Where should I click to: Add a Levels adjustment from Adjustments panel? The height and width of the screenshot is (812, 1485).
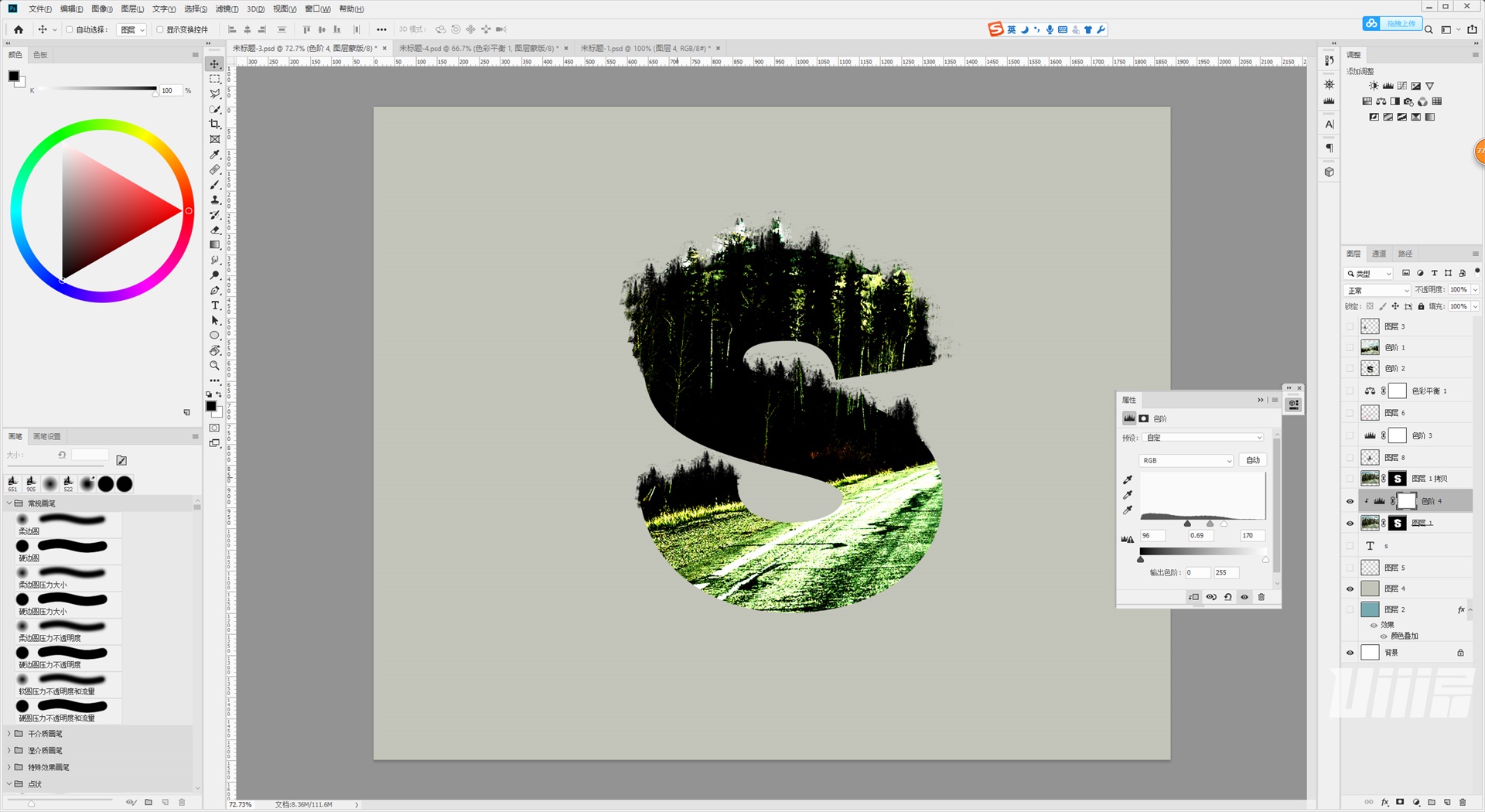pyautogui.click(x=1388, y=86)
